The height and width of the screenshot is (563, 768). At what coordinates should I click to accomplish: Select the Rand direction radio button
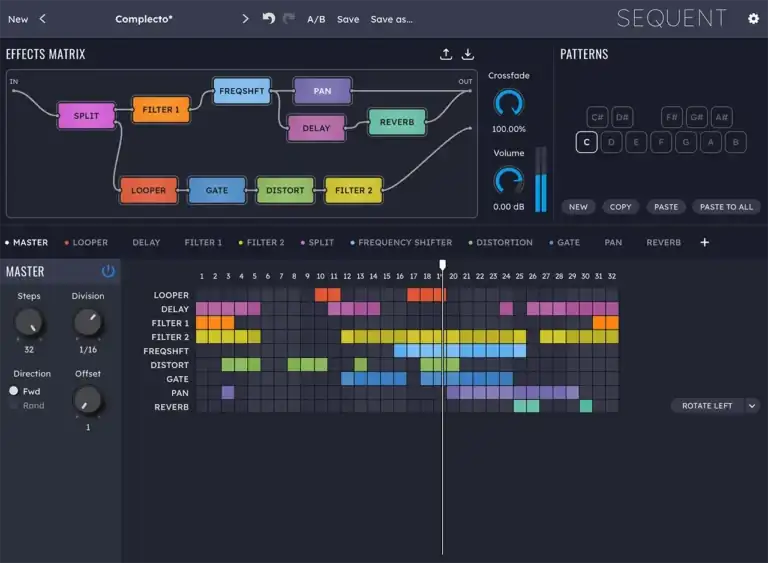pyautogui.click(x=14, y=405)
